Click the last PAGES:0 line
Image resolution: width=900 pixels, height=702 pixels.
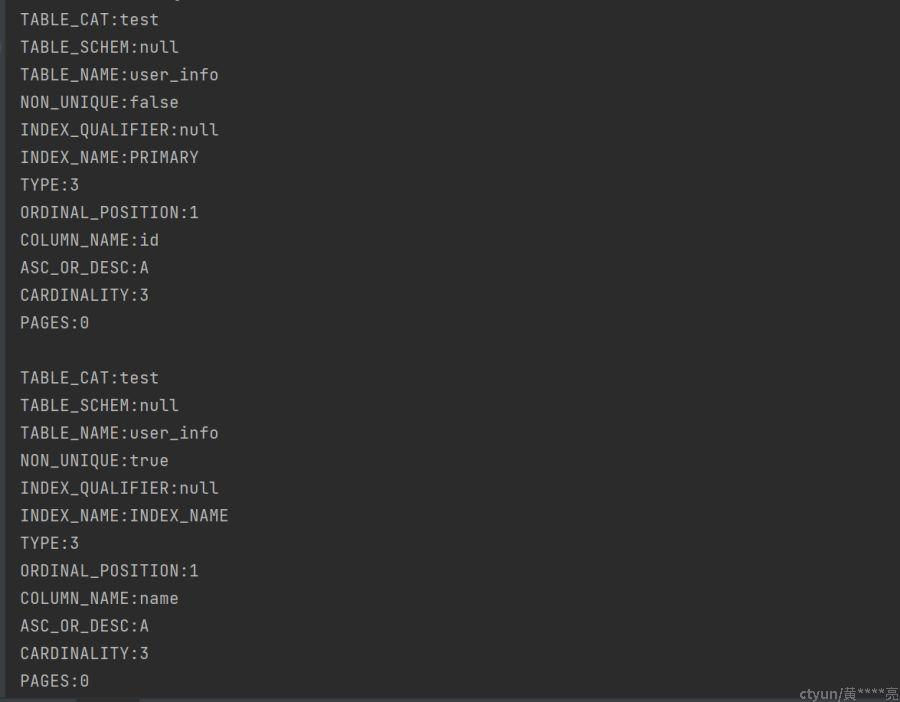55,681
